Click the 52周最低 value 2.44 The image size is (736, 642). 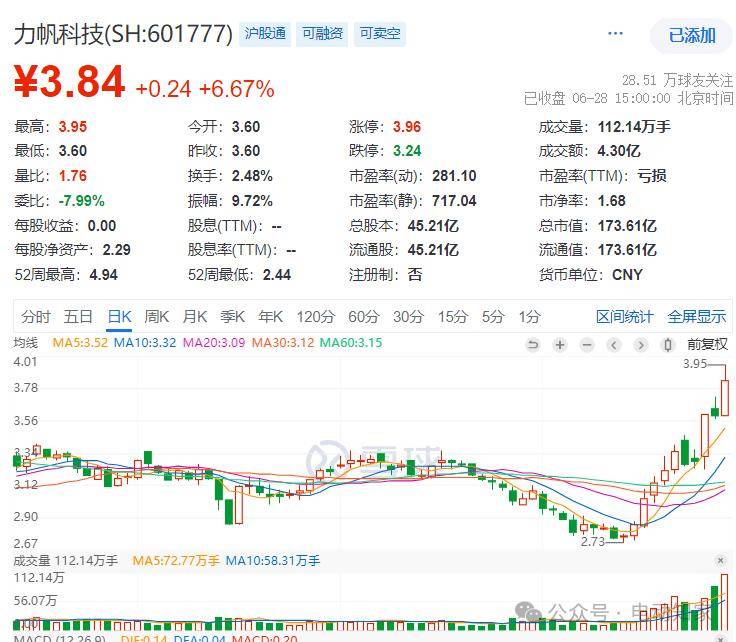coord(277,275)
